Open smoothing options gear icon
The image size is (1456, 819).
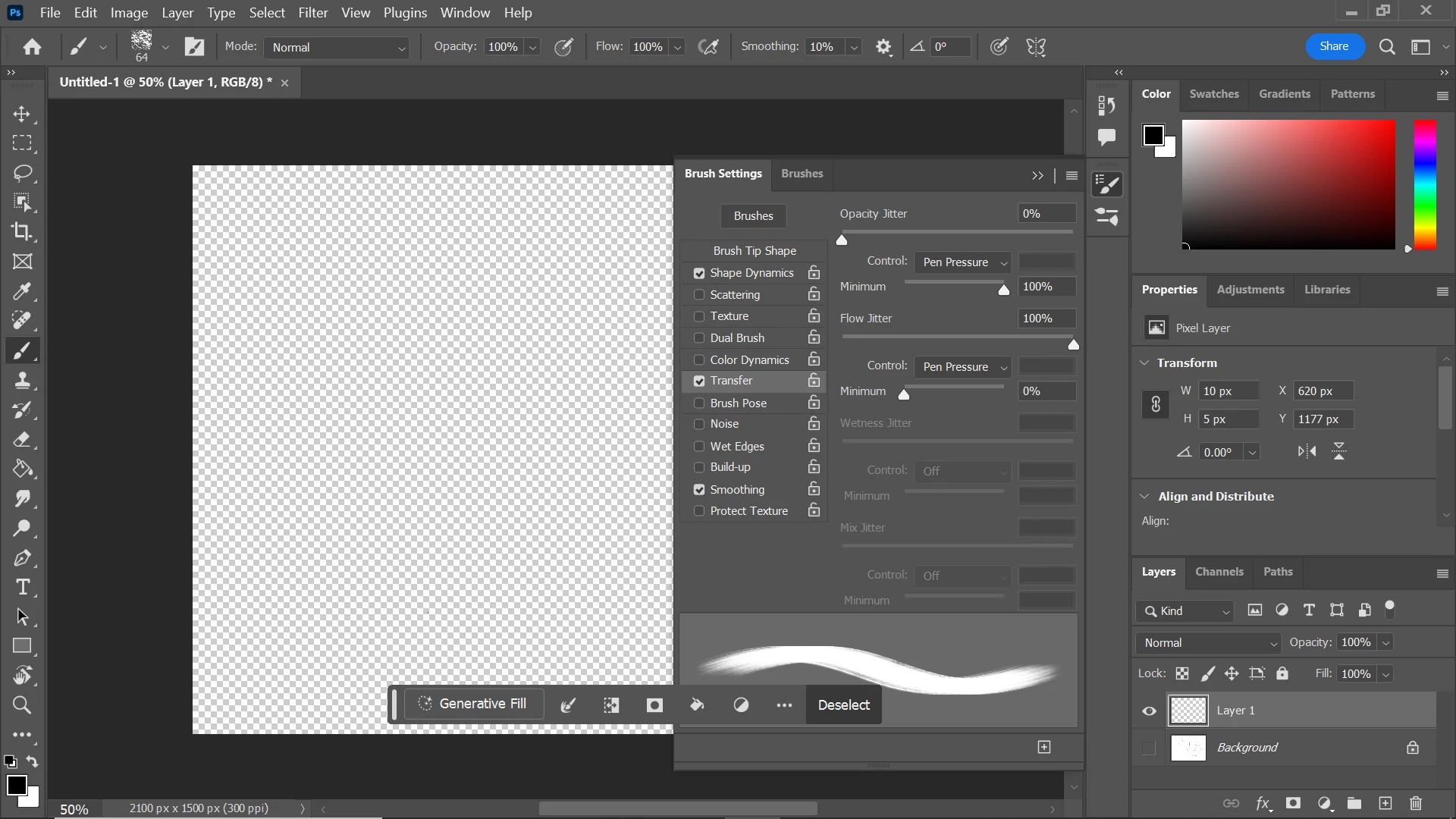[883, 47]
